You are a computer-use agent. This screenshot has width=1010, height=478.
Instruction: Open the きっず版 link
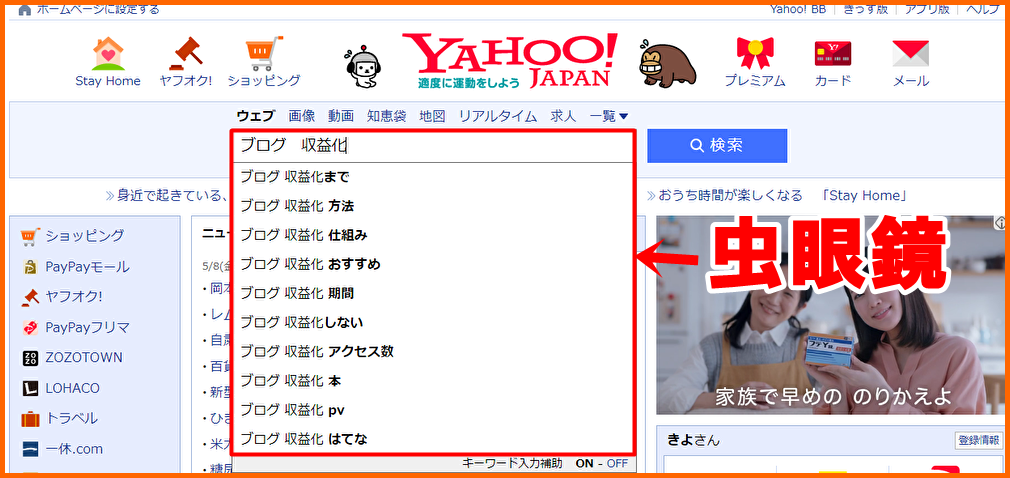pyautogui.click(x=866, y=10)
